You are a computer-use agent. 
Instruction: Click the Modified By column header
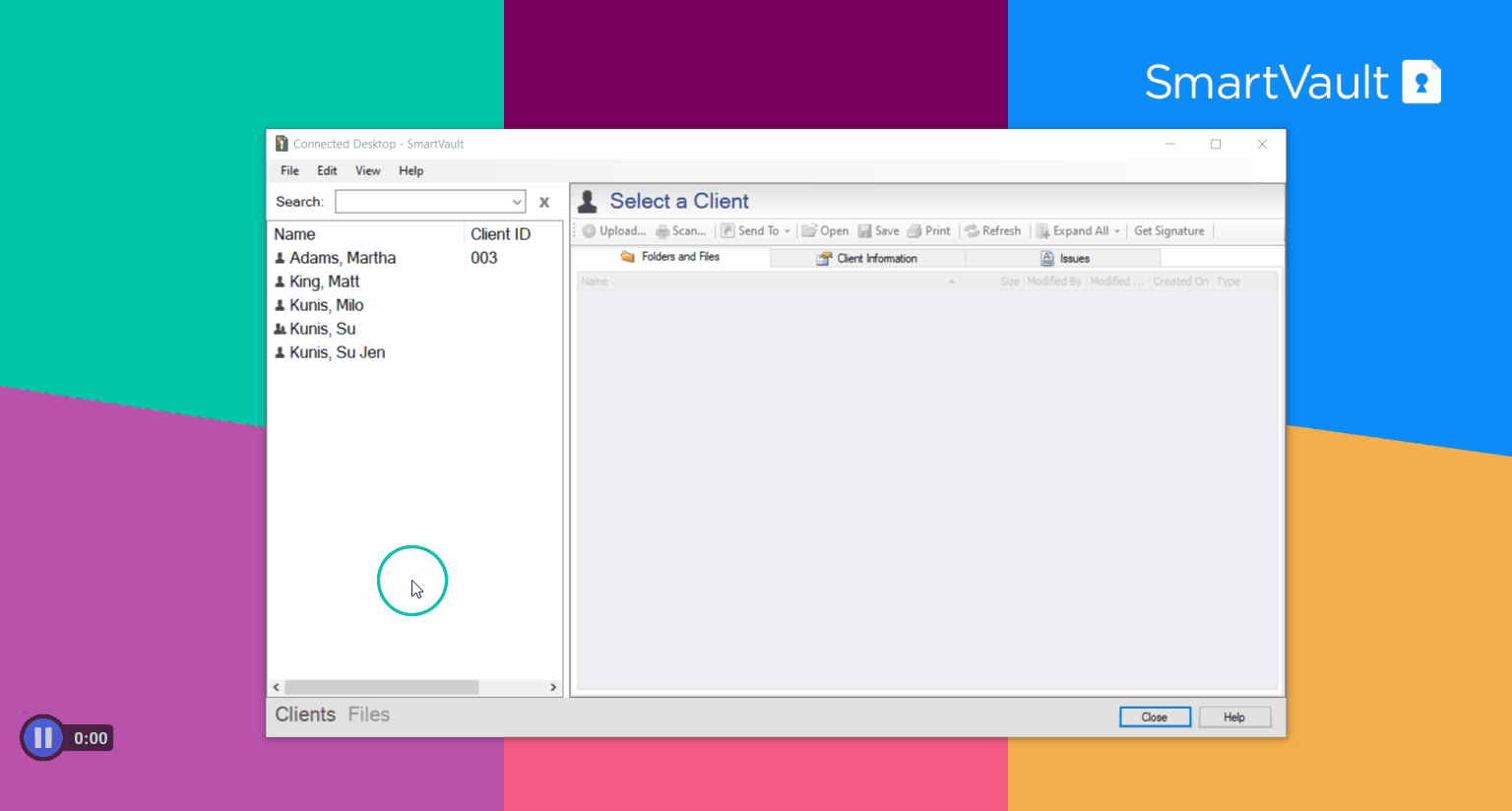pos(1054,281)
